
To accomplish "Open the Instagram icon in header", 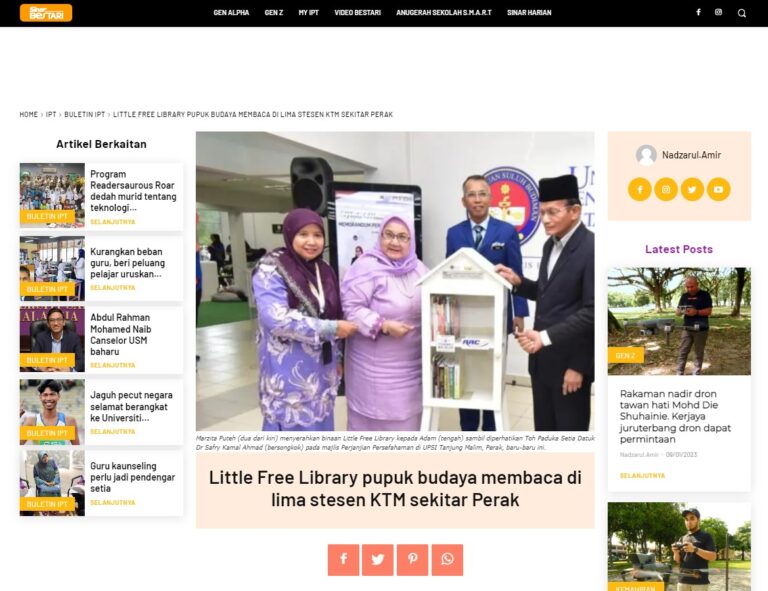I will [x=718, y=12].
